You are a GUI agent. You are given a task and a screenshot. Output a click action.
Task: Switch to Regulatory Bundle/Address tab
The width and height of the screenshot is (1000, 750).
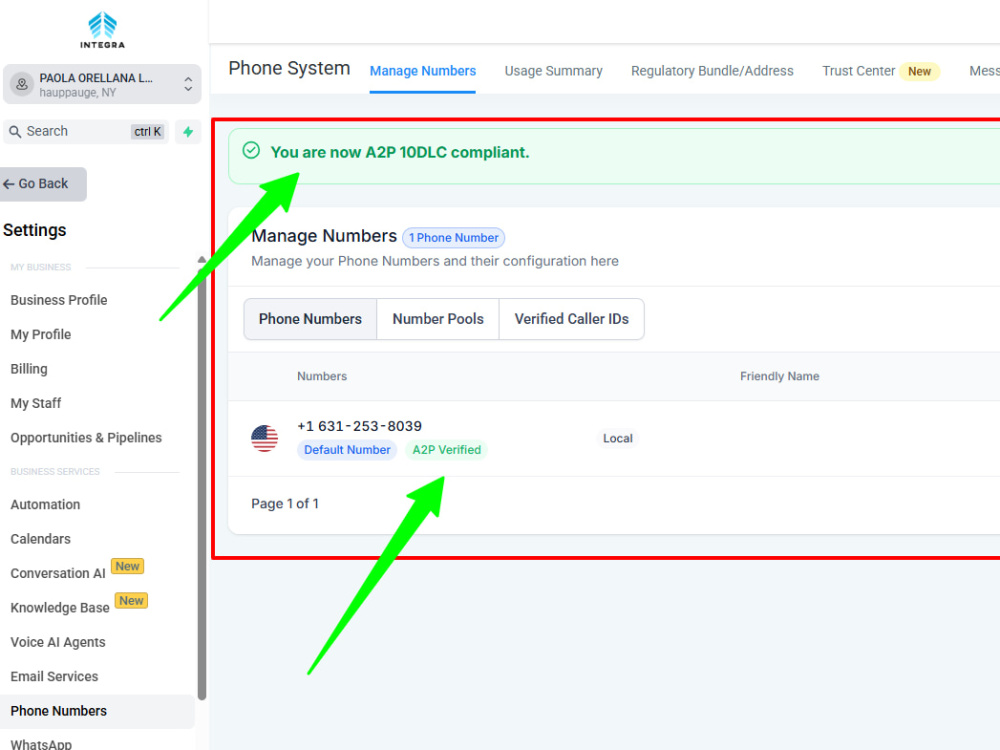coord(712,71)
